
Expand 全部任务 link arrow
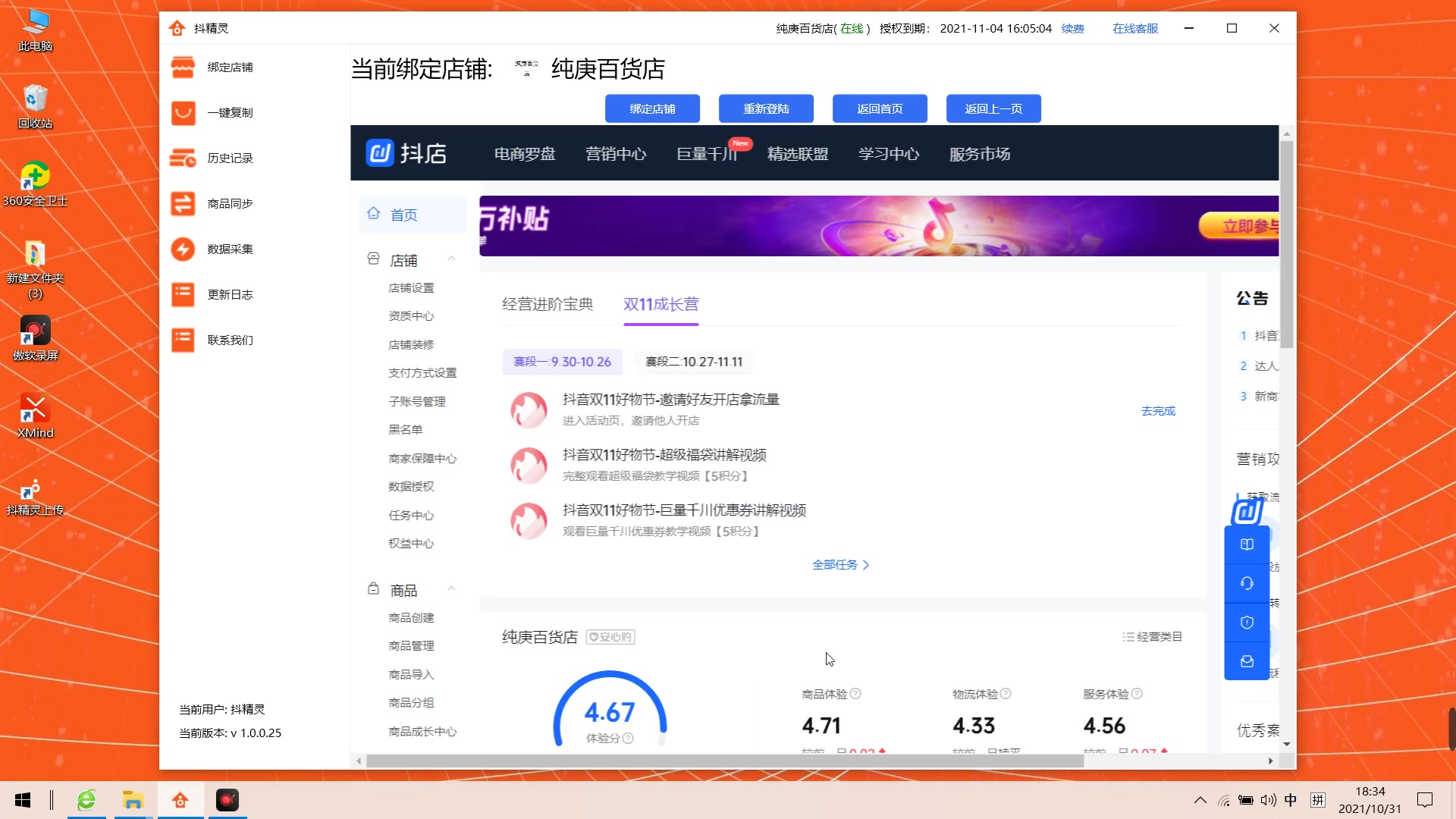tap(866, 565)
